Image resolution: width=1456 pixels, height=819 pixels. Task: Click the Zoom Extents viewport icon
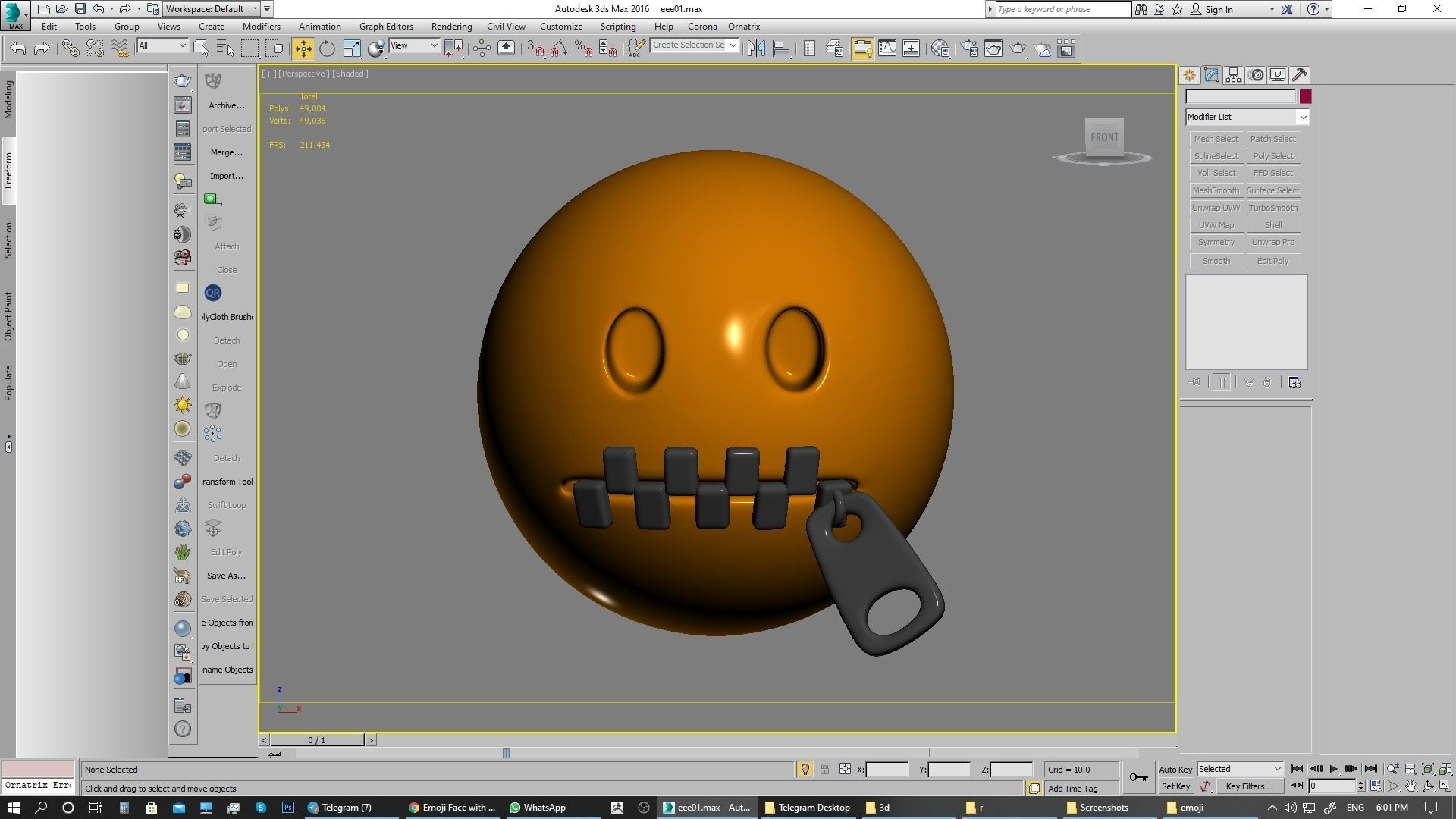coord(1428,769)
